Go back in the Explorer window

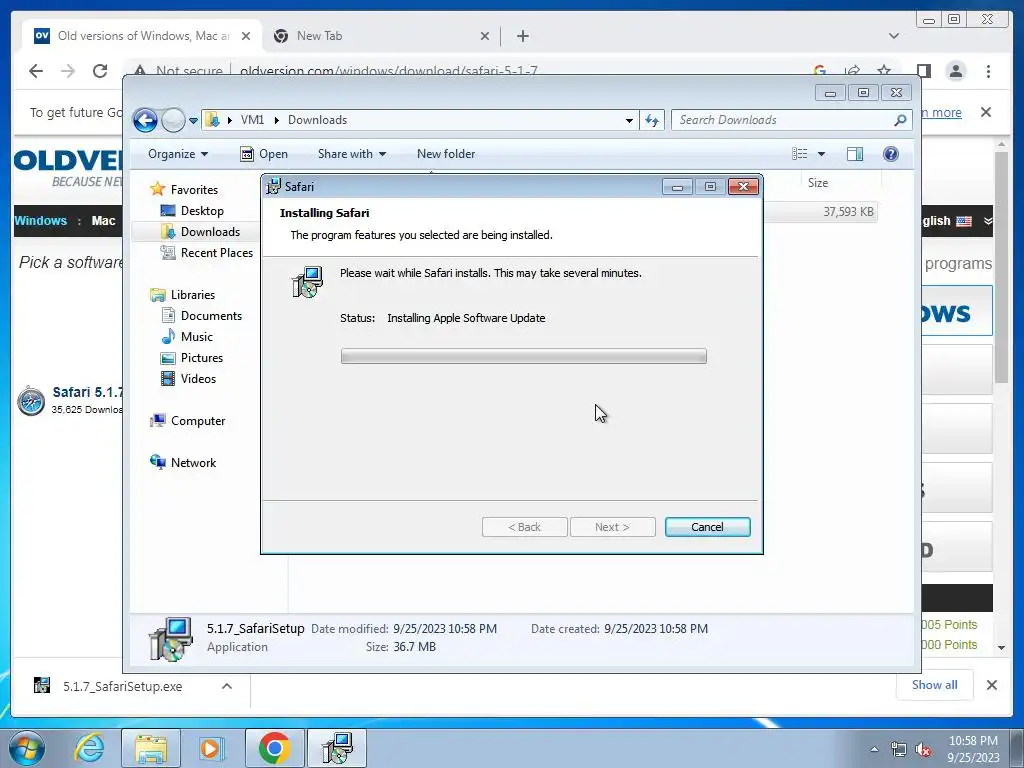tap(146, 120)
